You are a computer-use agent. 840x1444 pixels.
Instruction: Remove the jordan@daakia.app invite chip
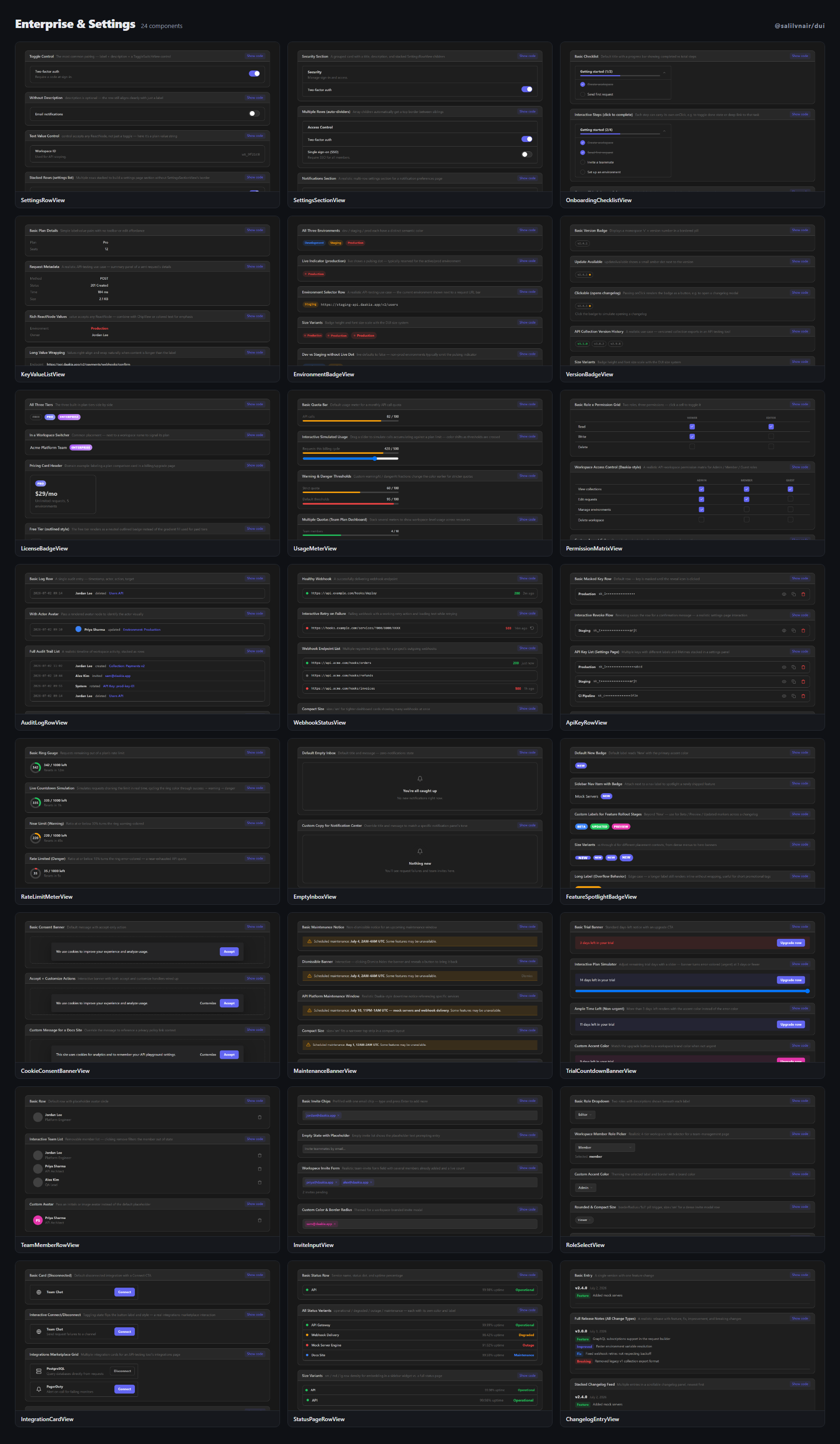tap(338, 1115)
